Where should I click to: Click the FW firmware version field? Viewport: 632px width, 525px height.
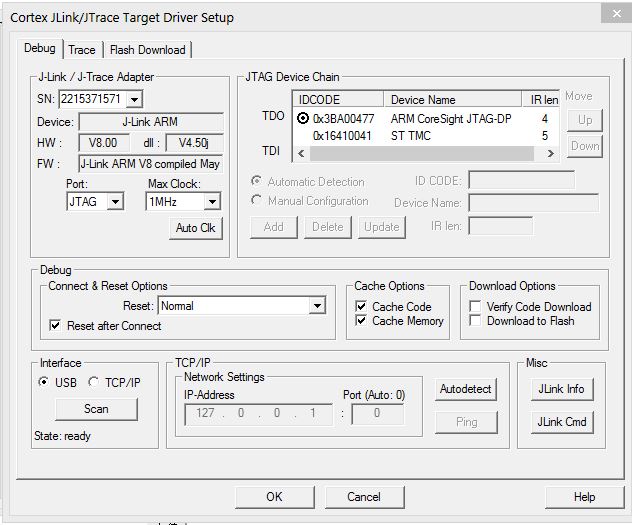[151, 164]
